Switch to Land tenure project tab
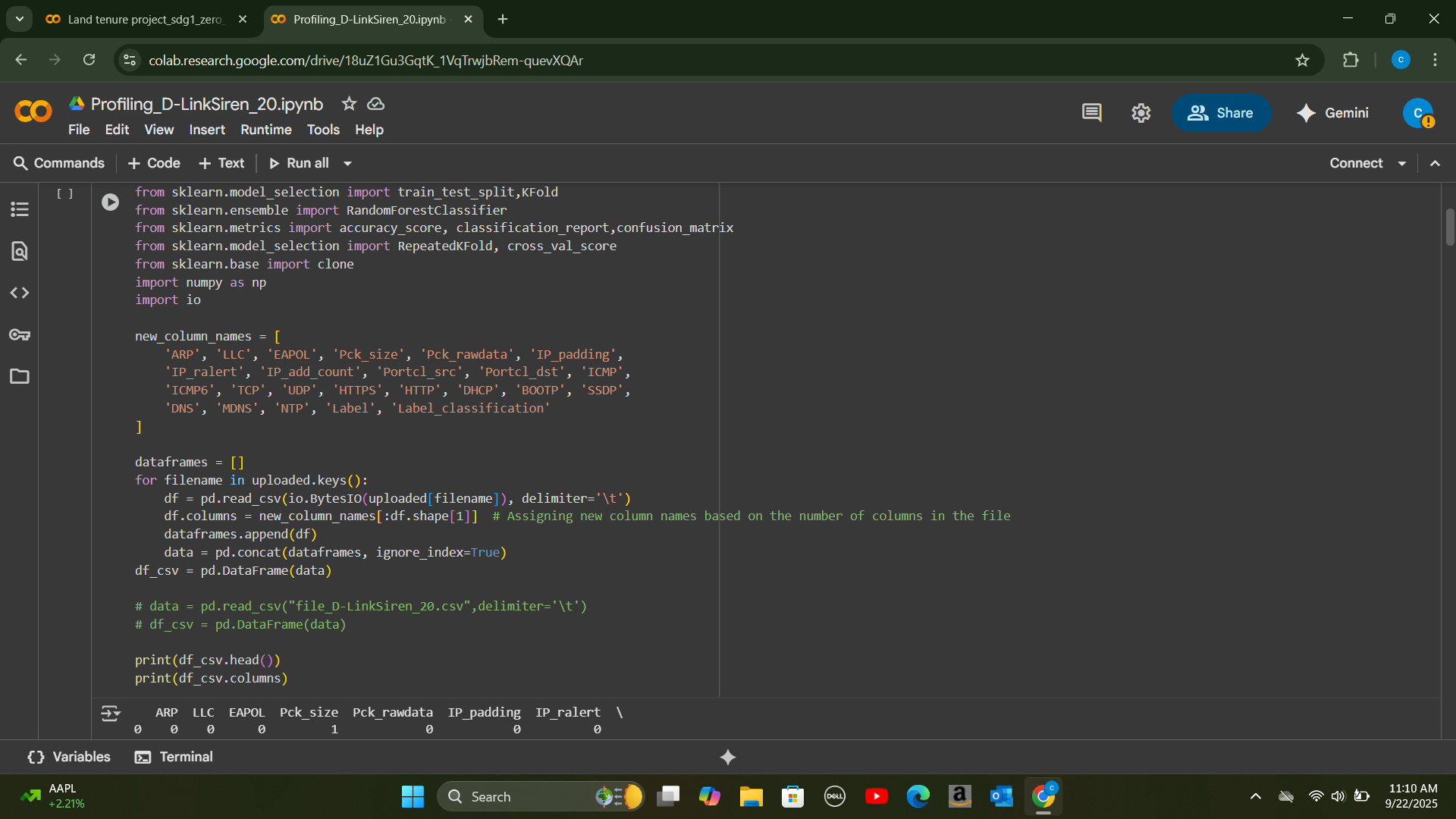This screenshot has height=819, width=1456. tap(144, 19)
